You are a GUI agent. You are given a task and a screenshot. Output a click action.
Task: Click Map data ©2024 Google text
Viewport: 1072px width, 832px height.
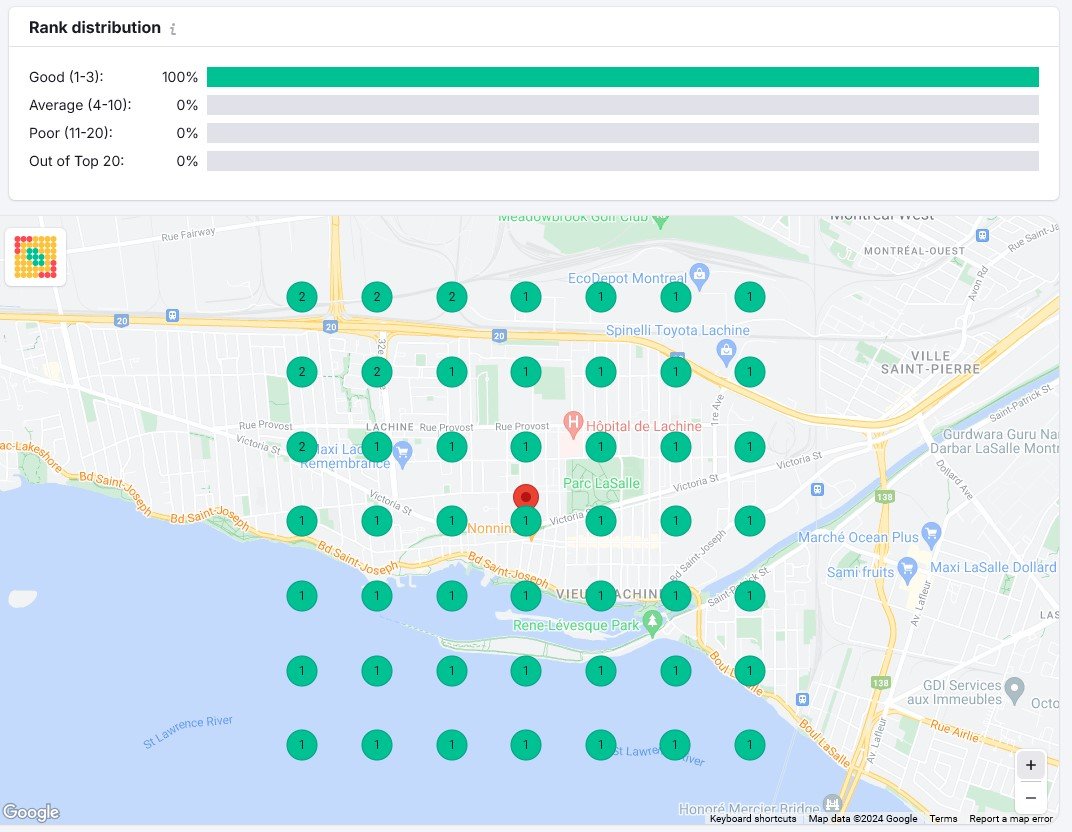[863, 818]
